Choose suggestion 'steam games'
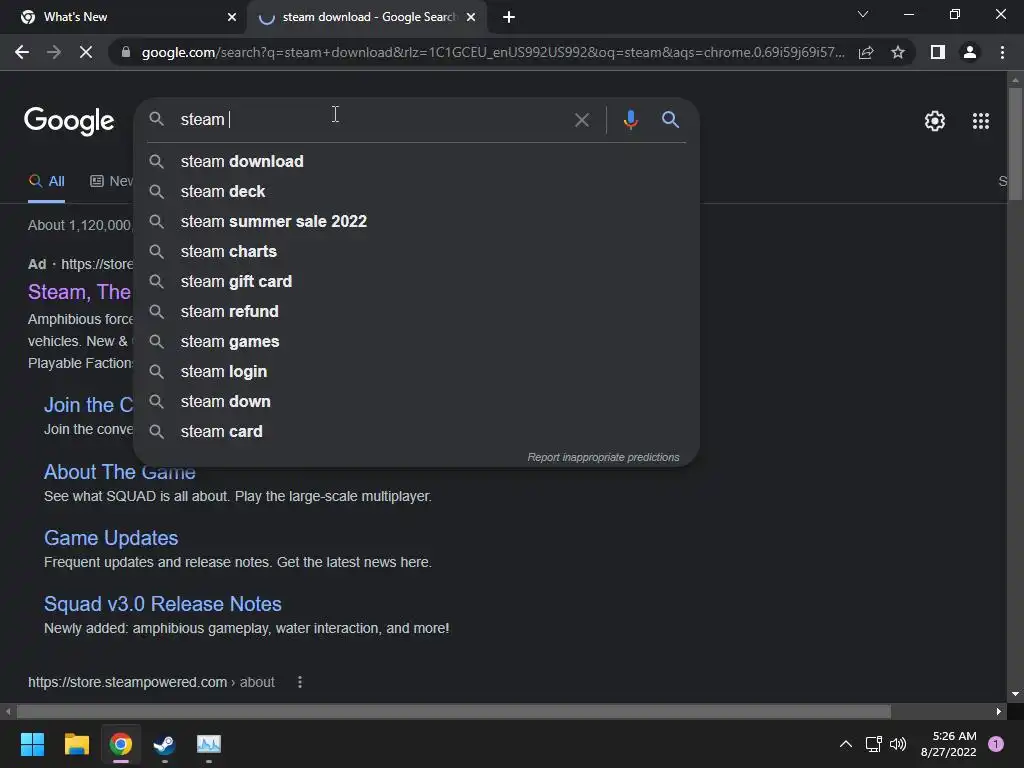1024x768 pixels. (x=417, y=342)
